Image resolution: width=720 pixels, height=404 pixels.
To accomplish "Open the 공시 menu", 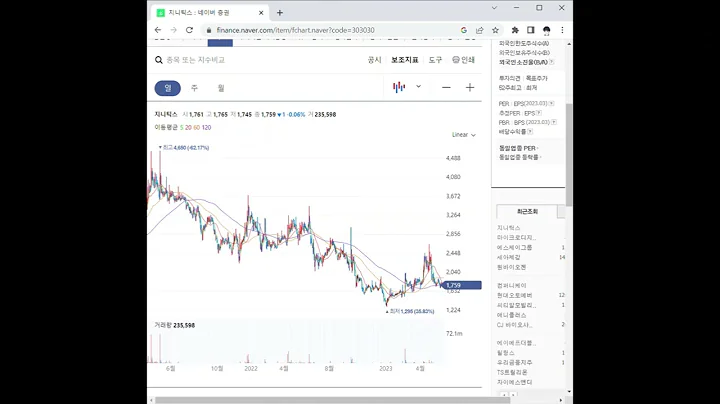I will 375,60.
